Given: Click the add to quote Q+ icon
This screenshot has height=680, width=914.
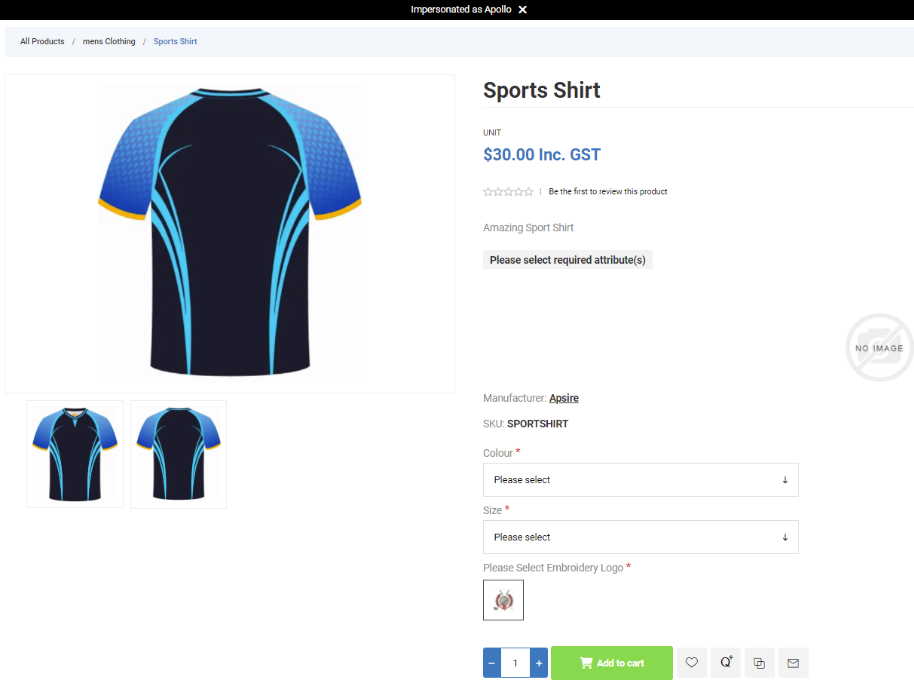Looking at the screenshot, I should [725, 662].
